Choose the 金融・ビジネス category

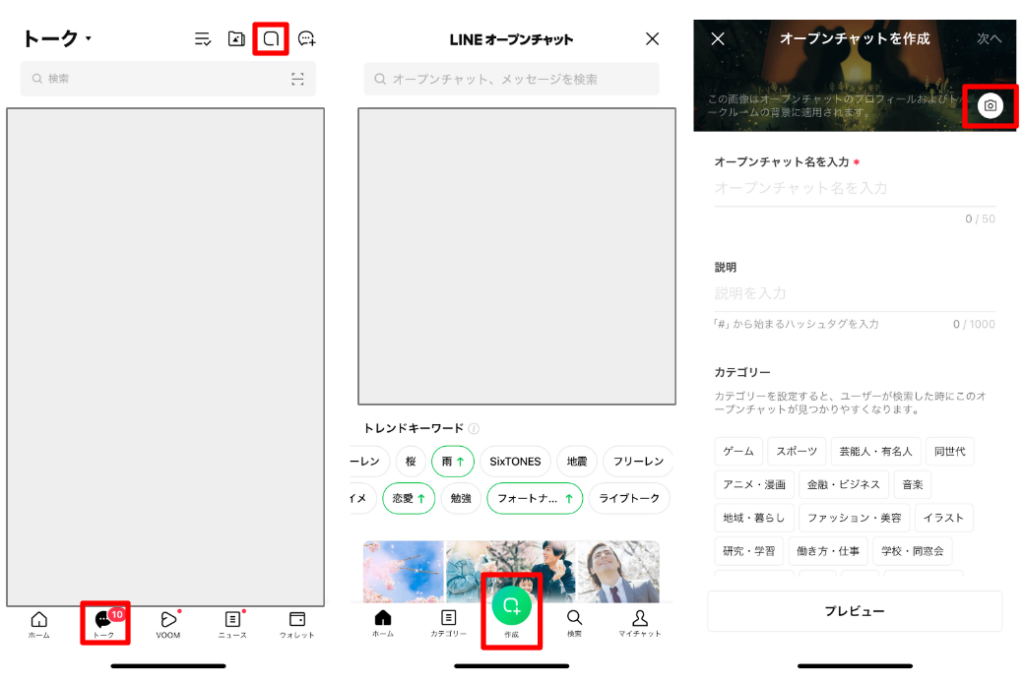(x=843, y=485)
